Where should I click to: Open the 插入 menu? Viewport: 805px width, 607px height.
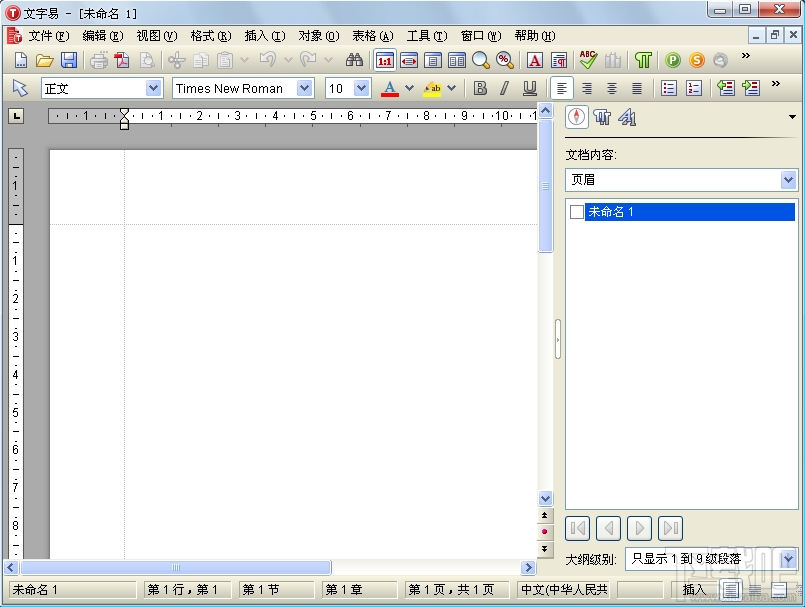[x=263, y=35]
